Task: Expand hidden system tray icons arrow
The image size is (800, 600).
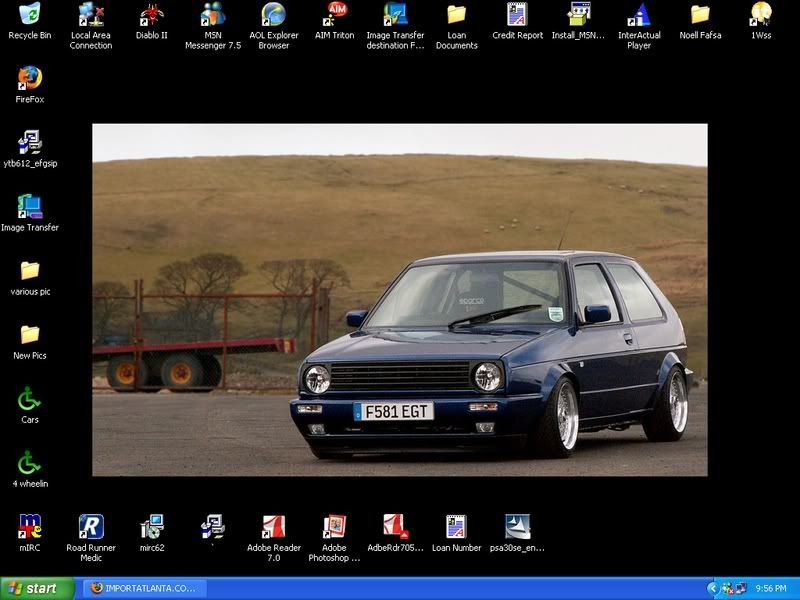Action: (713, 589)
